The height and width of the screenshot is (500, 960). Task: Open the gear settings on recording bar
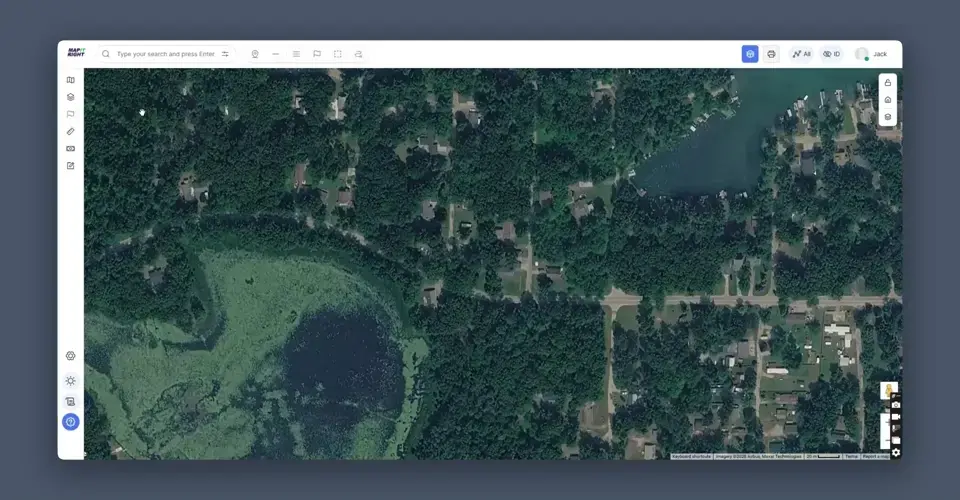(896, 453)
